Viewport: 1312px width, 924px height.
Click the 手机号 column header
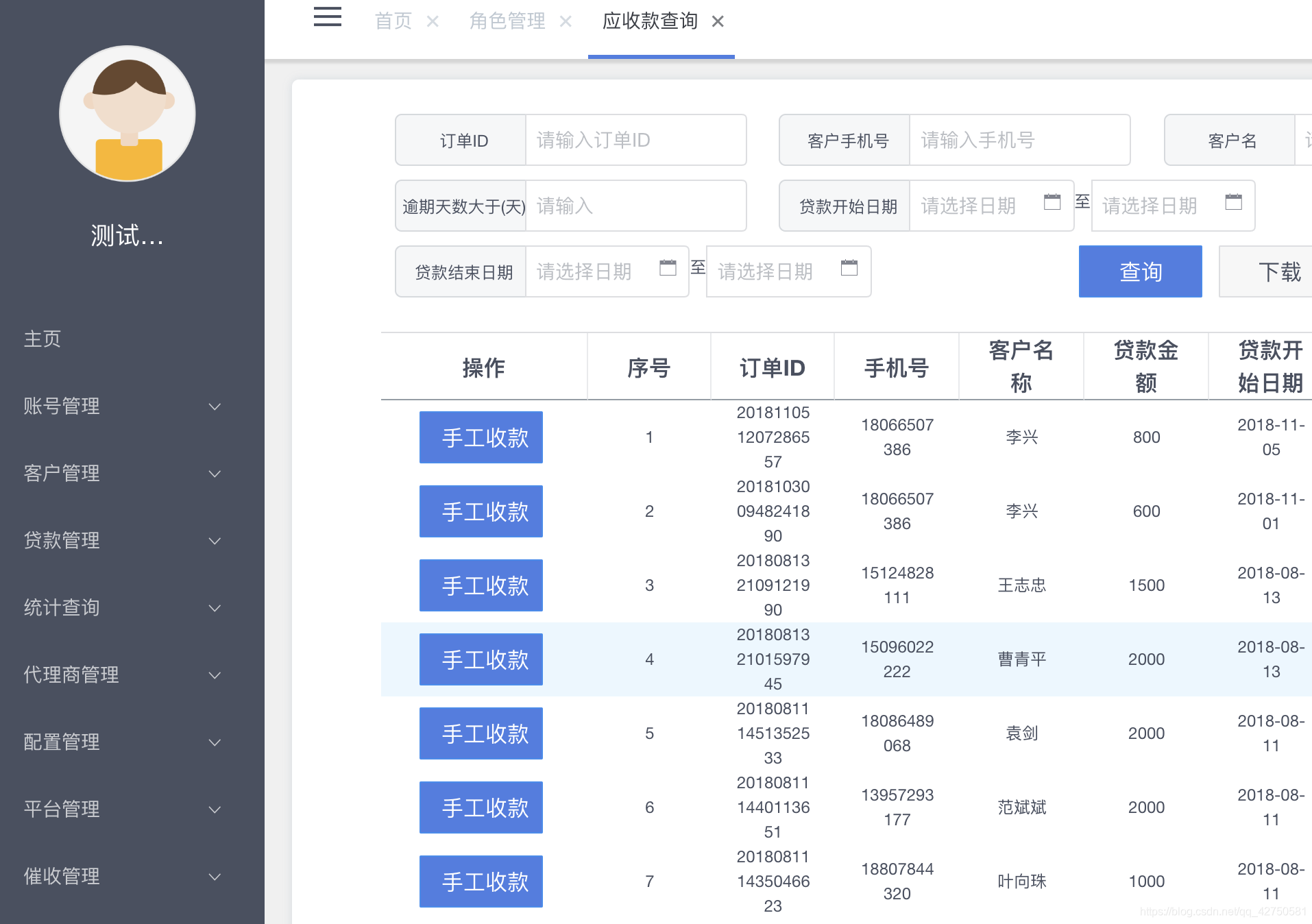tap(897, 367)
